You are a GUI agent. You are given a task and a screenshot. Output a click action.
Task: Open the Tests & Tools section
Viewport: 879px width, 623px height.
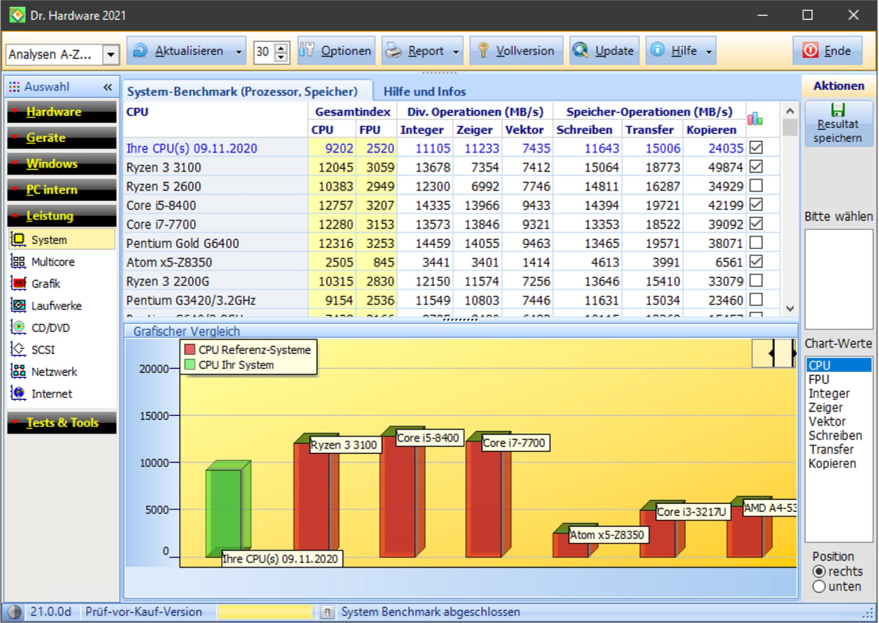(x=61, y=423)
